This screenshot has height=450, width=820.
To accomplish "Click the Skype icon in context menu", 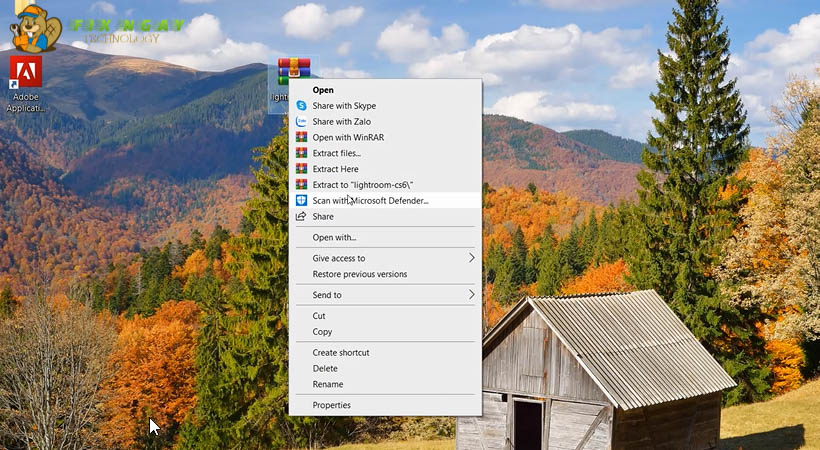I will (x=301, y=106).
